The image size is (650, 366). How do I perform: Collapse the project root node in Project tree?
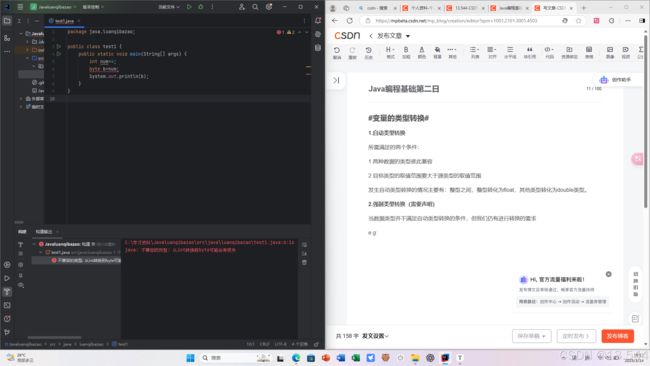point(21,34)
